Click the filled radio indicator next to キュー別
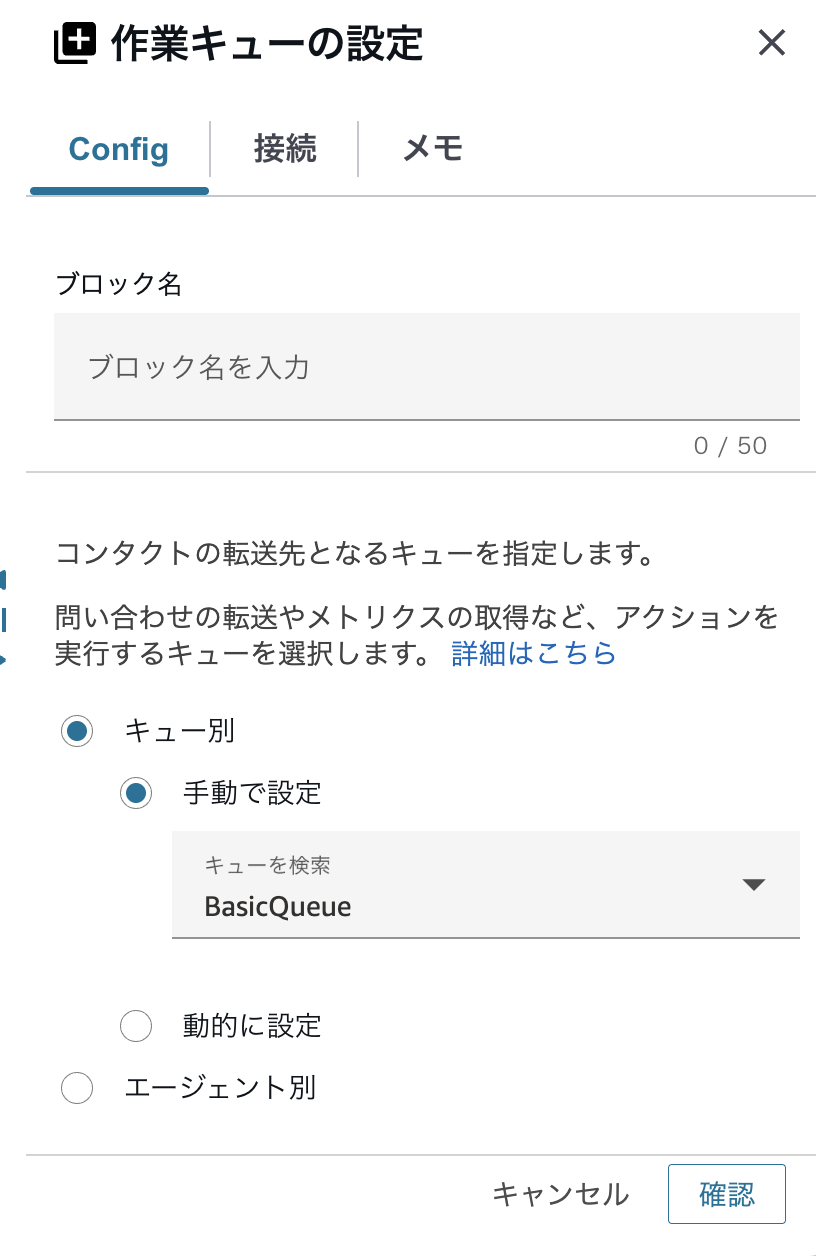The height and width of the screenshot is (1256, 816). tap(77, 731)
